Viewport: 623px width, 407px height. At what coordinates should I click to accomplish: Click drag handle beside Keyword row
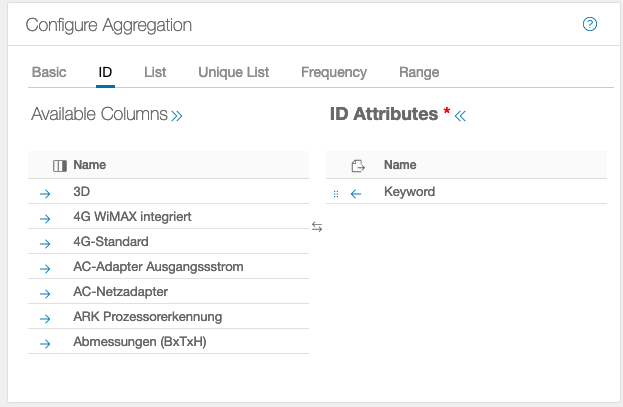click(336, 193)
